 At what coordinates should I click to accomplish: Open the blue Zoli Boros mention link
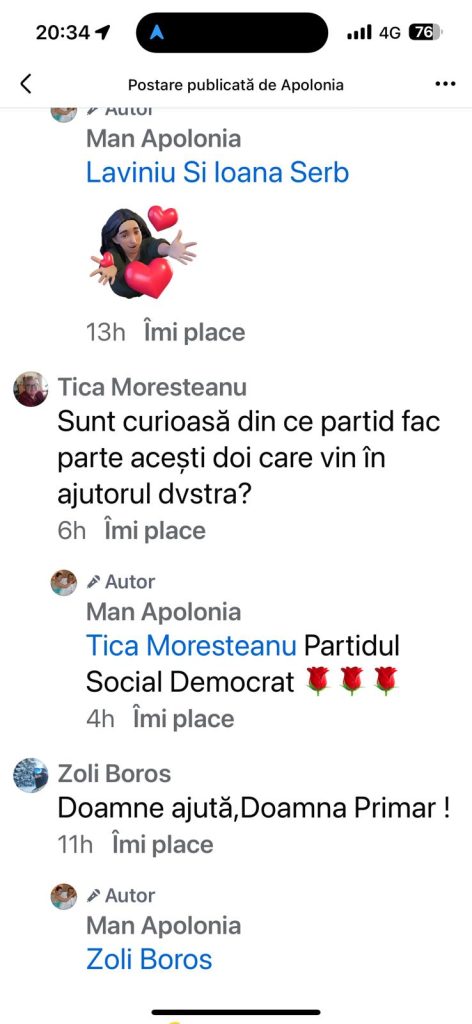(x=149, y=959)
